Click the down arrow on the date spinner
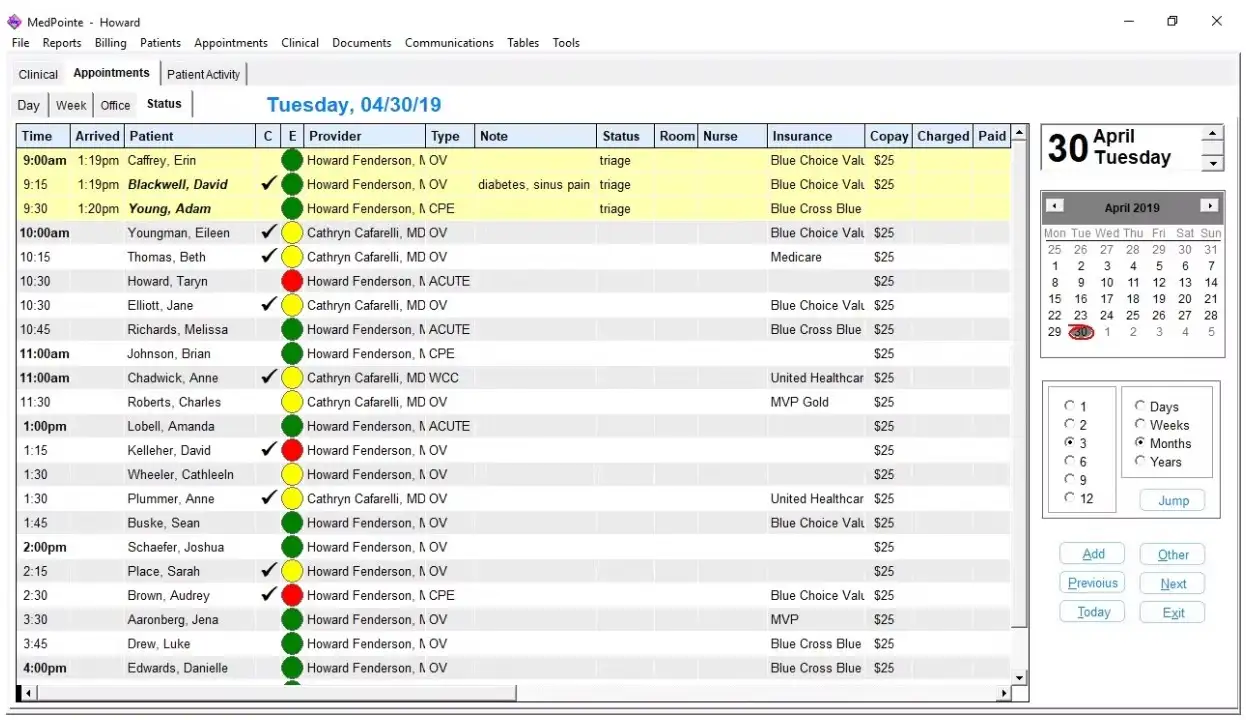Screen dimensions: 1246x720 point(1212,164)
